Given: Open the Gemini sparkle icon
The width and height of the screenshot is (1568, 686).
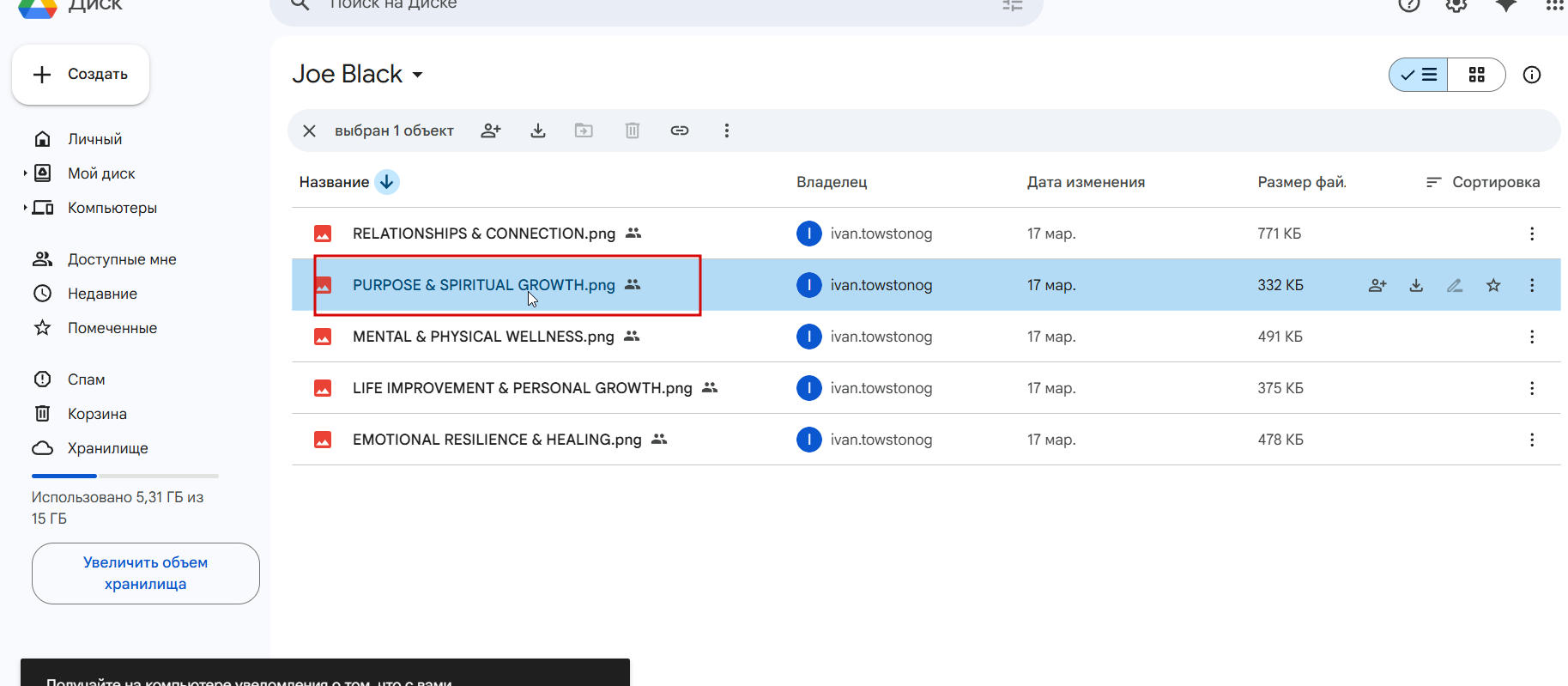Looking at the screenshot, I should pos(1506,5).
